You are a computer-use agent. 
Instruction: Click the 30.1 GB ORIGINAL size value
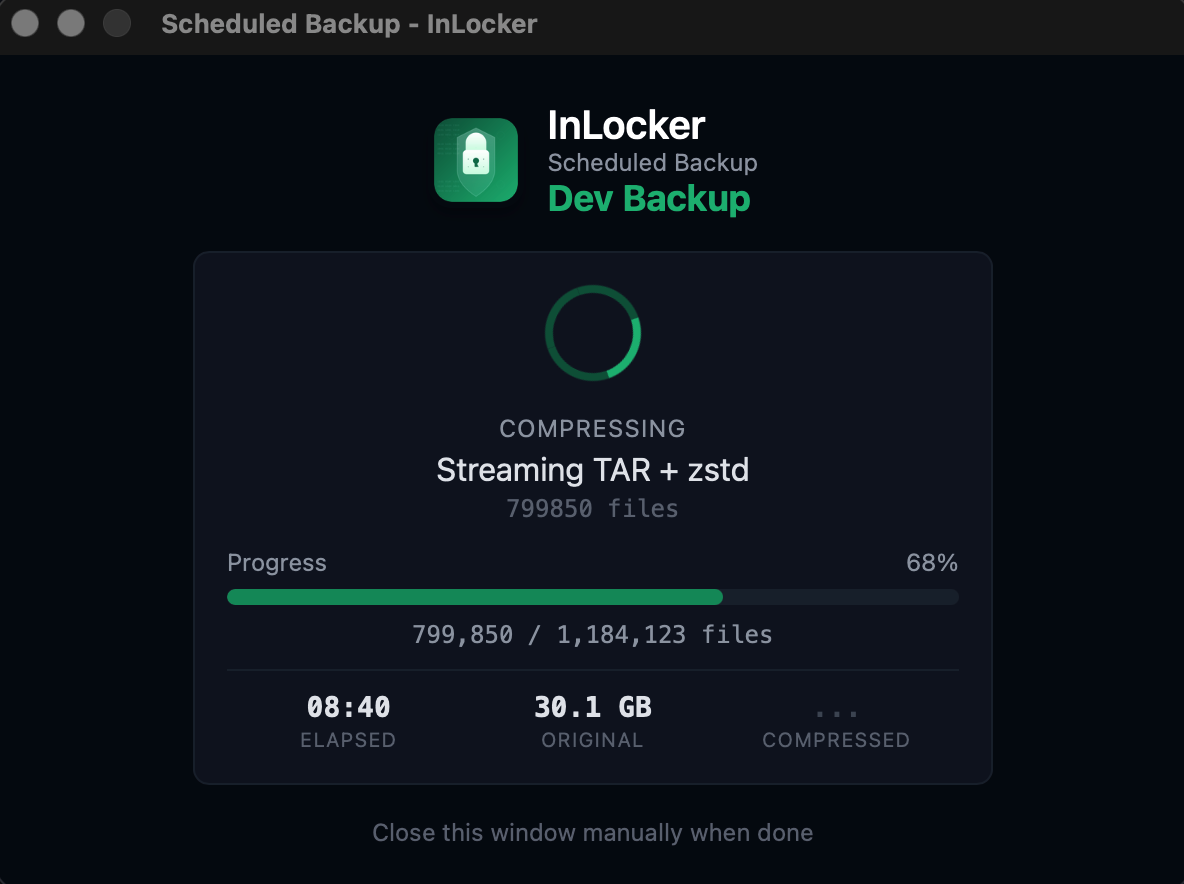point(592,707)
